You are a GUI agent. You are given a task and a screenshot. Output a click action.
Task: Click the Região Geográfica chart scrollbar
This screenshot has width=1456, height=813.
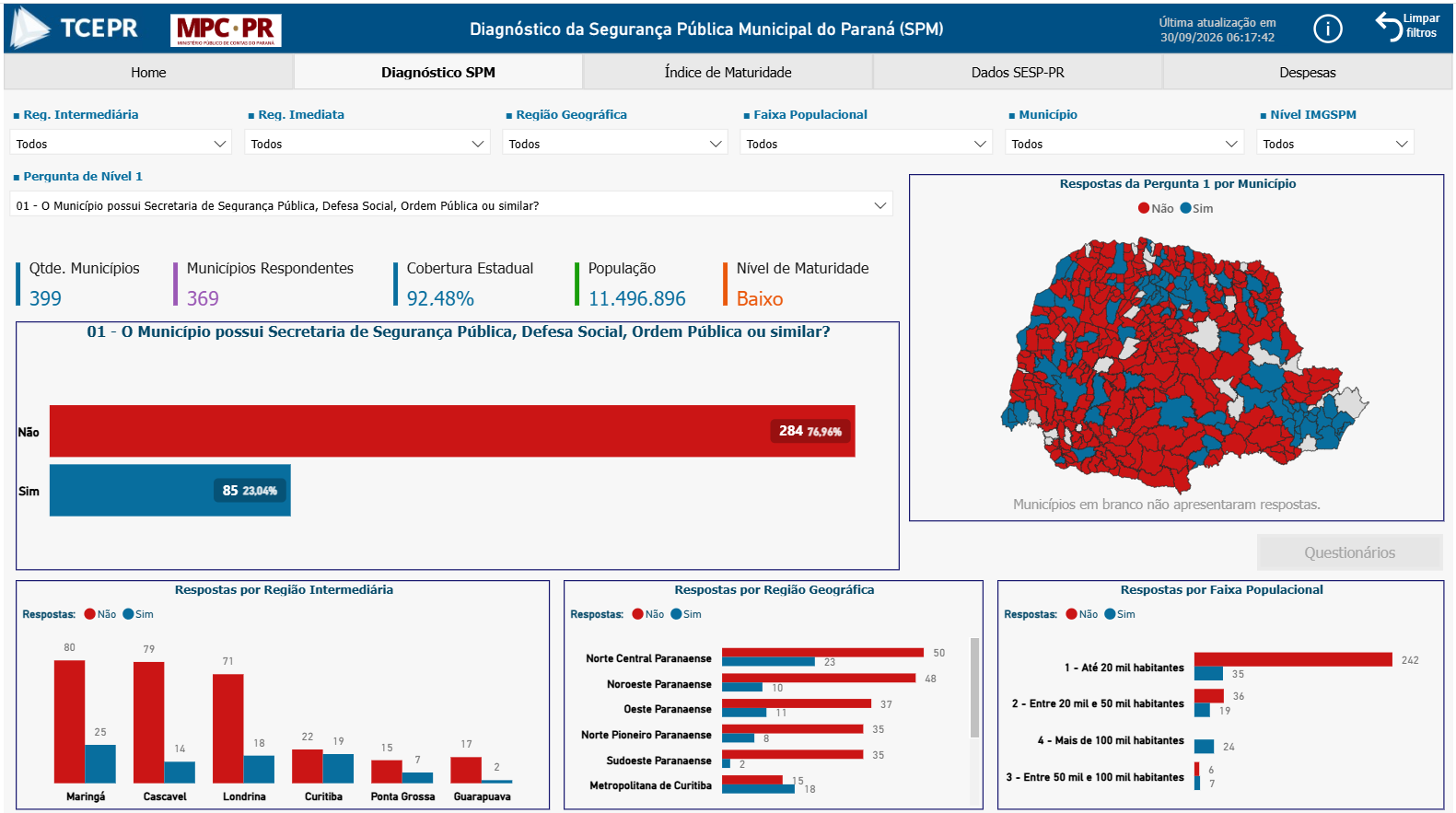974,688
